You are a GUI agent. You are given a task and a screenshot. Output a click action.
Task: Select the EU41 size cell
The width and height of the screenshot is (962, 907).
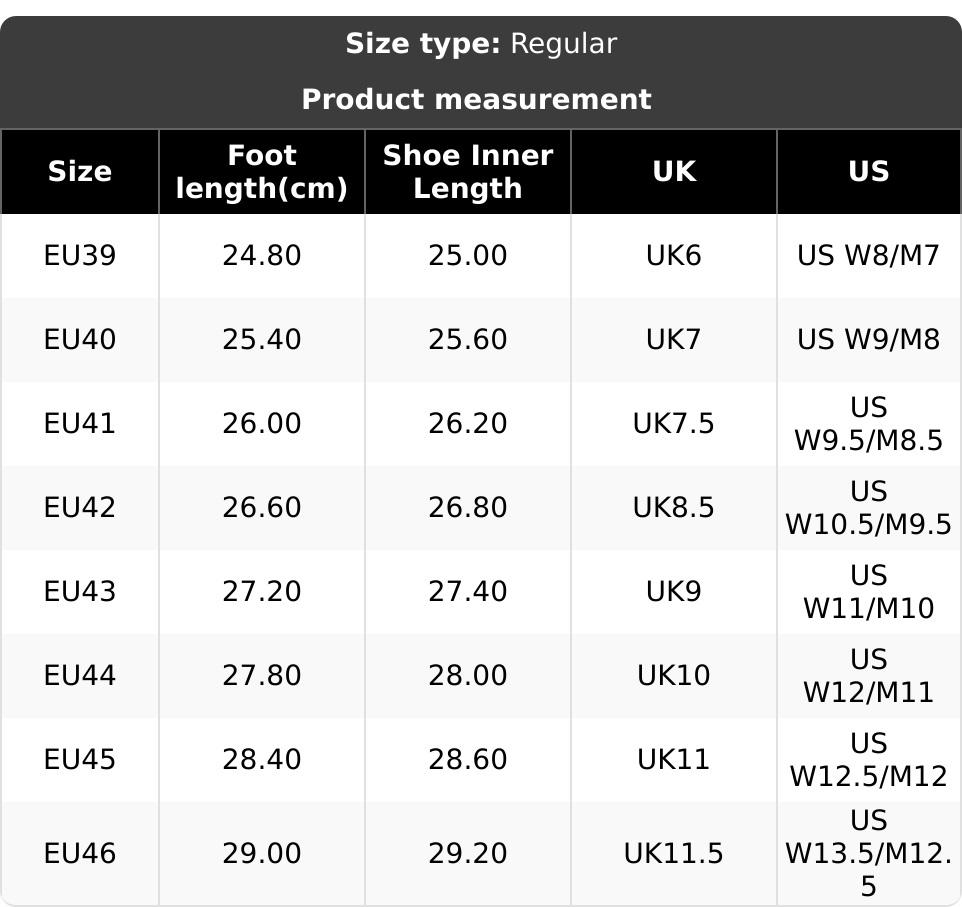point(80,424)
